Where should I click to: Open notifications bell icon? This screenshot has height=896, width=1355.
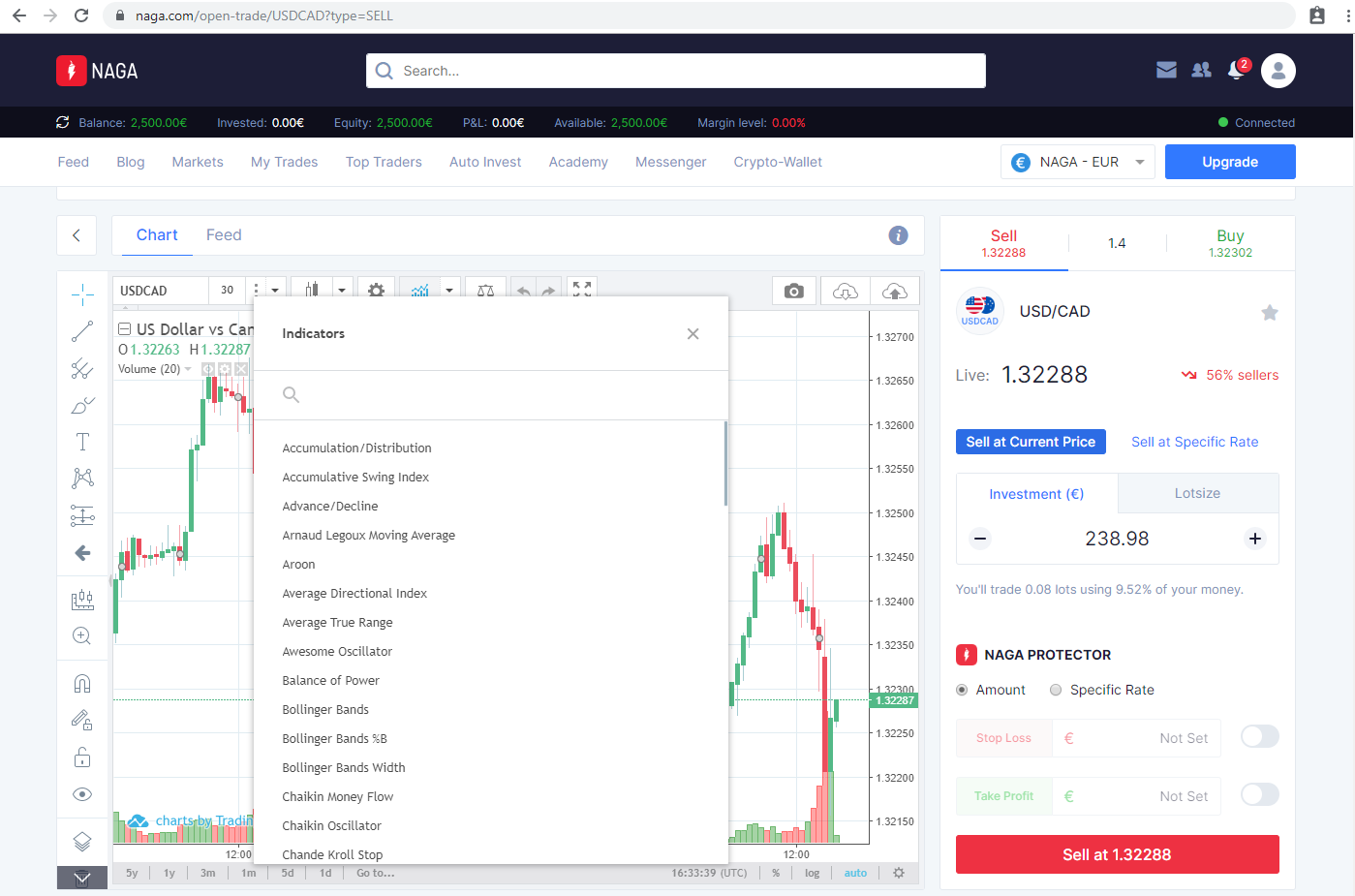pyautogui.click(x=1237, y=70)
